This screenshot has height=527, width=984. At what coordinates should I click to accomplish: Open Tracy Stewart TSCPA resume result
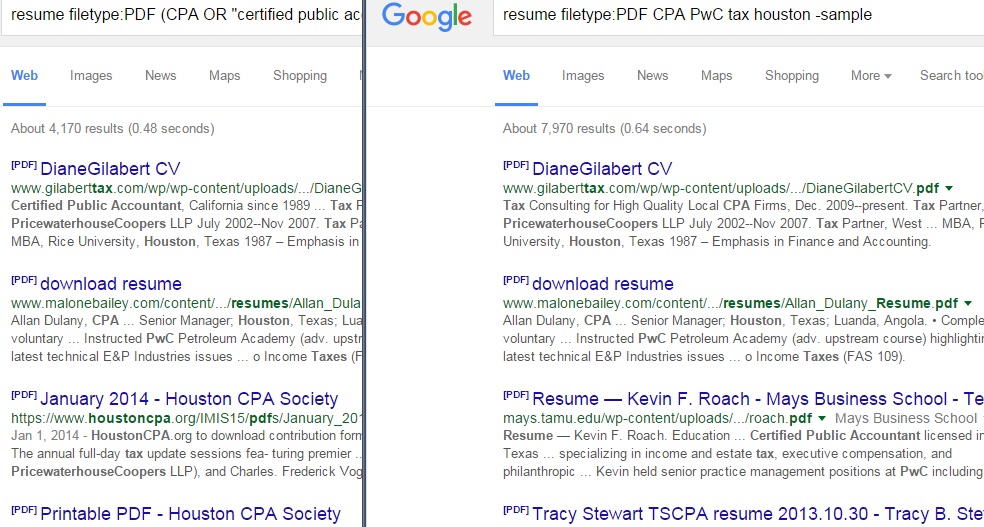click(758, 514)
